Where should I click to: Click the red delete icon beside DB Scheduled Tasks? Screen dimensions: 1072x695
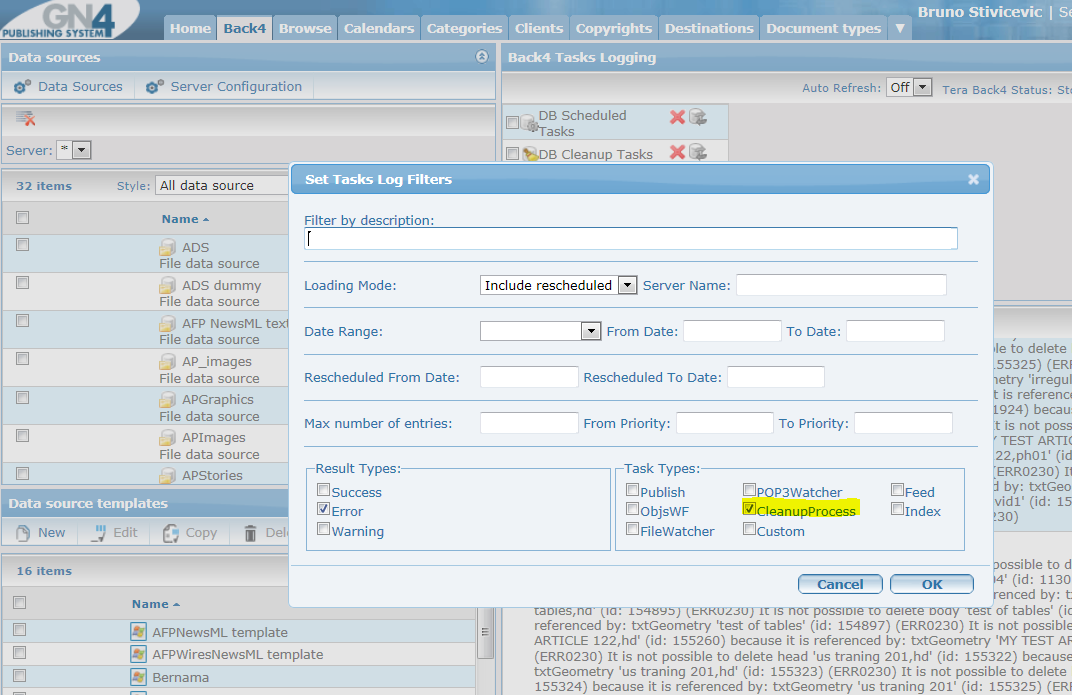677,117
